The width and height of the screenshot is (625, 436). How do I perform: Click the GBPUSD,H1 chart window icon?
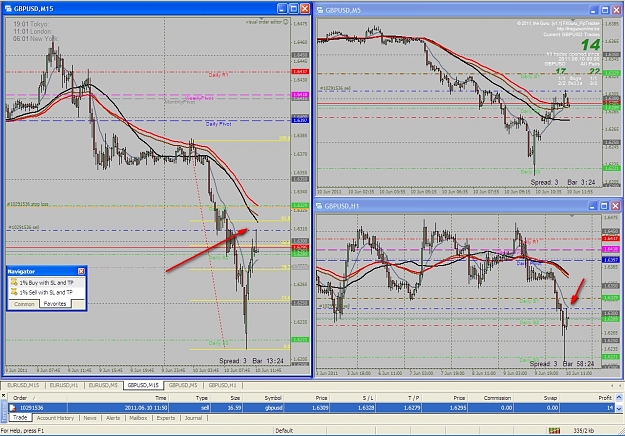[x=320, y=206]
